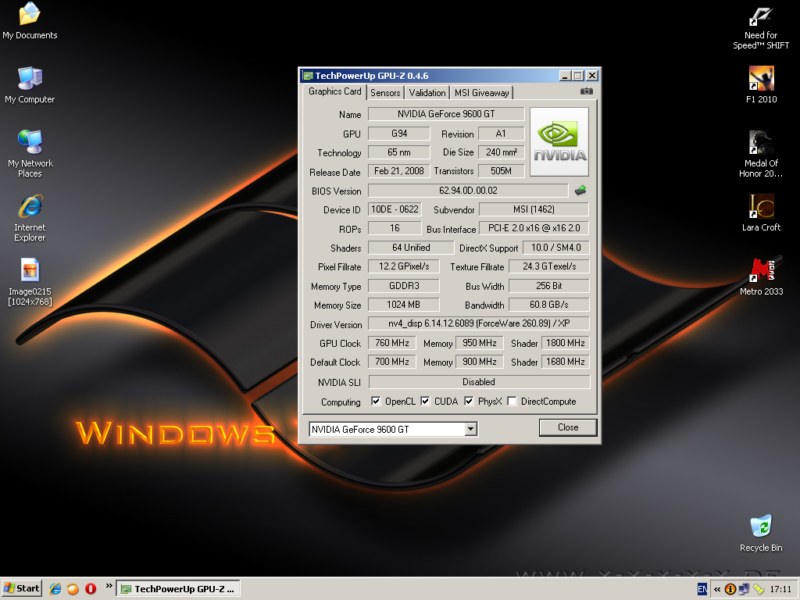Enable the DirectCompute checkbox
The image size is (800, 600).
pyautogui.click(x=512, y=402)
